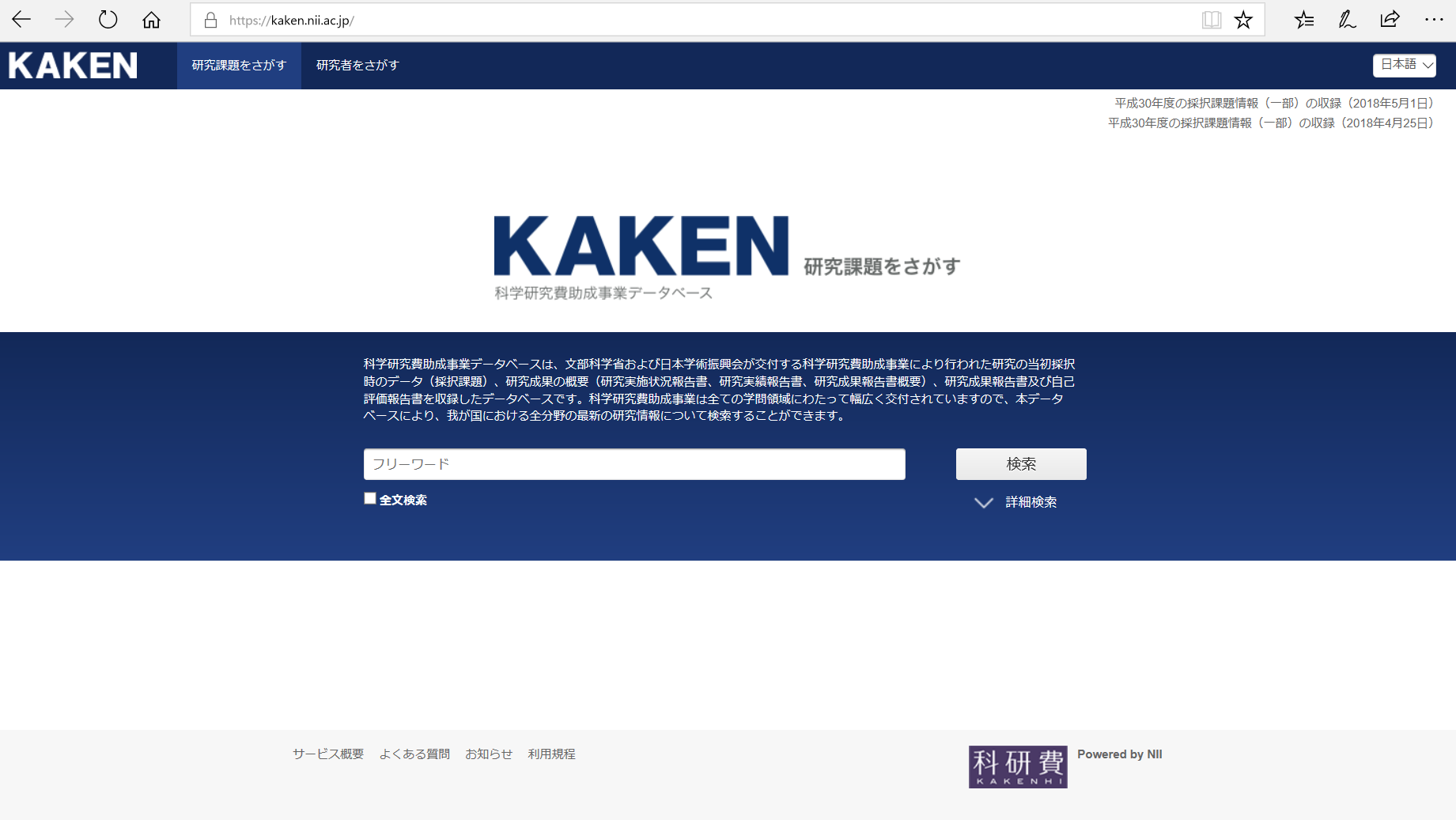This screenshot has width=1456, height=820.
Task: Reload the page with refresh icon
Action: click(x=108, y=20)
